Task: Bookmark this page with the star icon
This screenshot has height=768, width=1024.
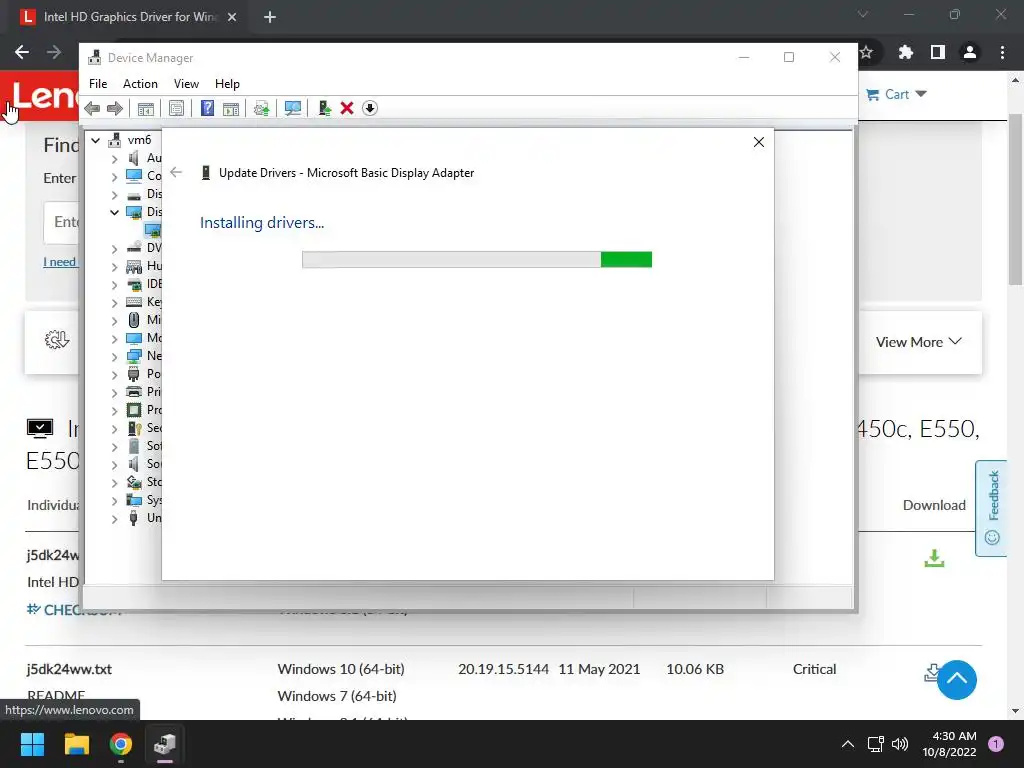Action: 866,52
